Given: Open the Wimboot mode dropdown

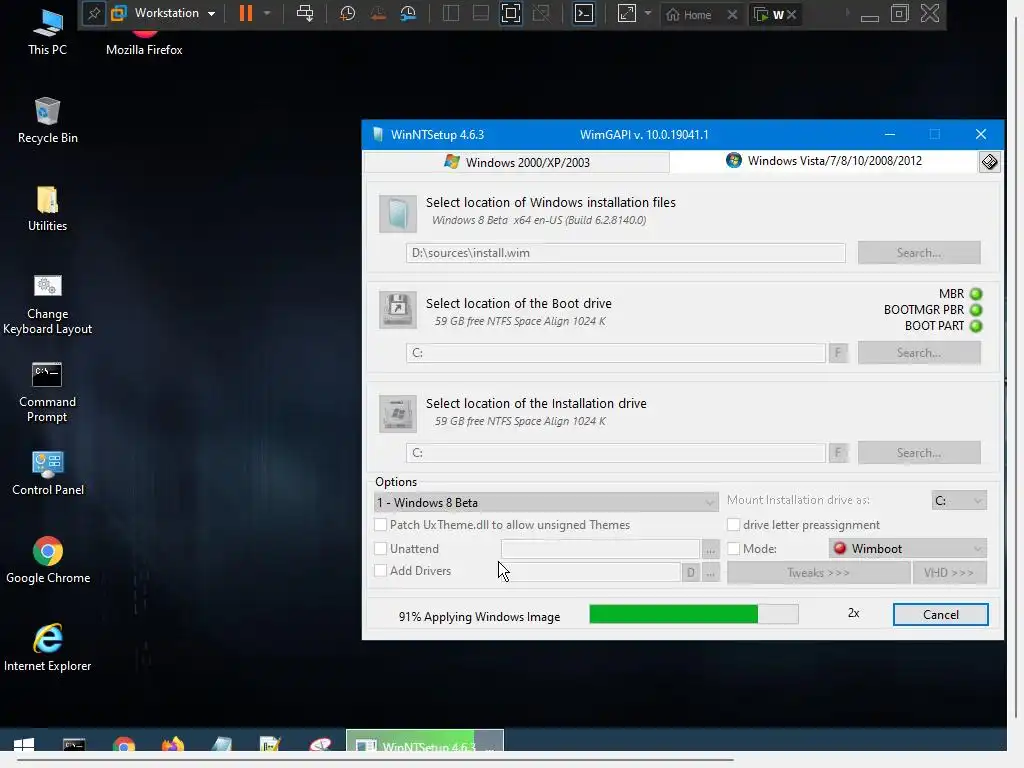Looking at the screenshot, I should point(908,549).
